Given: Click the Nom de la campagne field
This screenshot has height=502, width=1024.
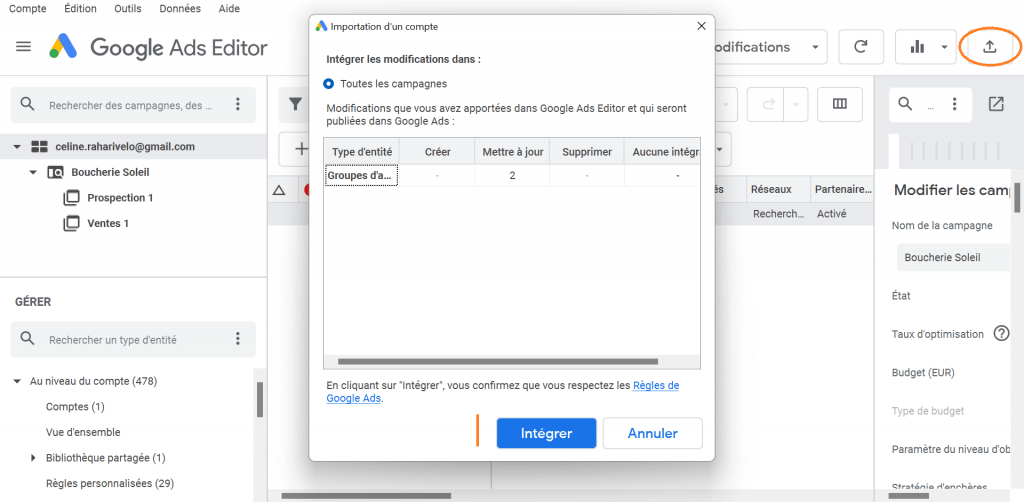Looking at the screenshot, I should [953, 257].
